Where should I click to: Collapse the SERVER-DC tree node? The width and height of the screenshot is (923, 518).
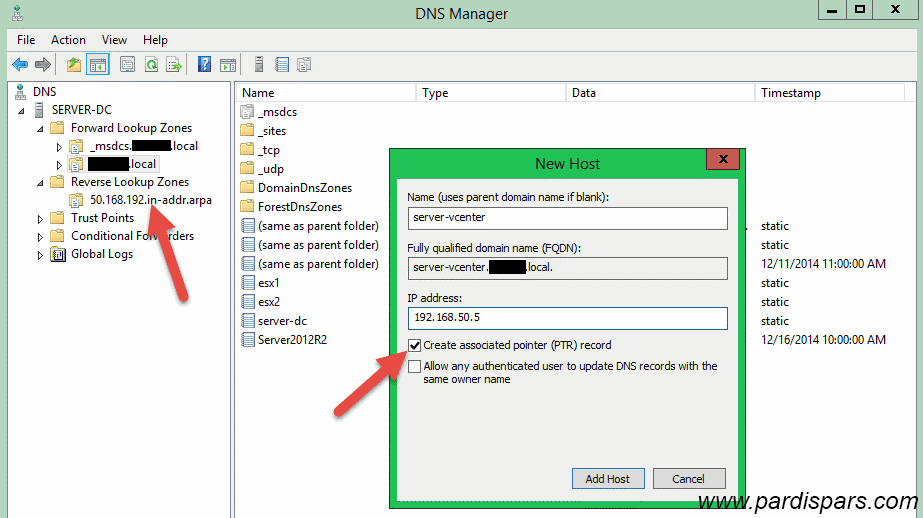[x=23, y=110]
